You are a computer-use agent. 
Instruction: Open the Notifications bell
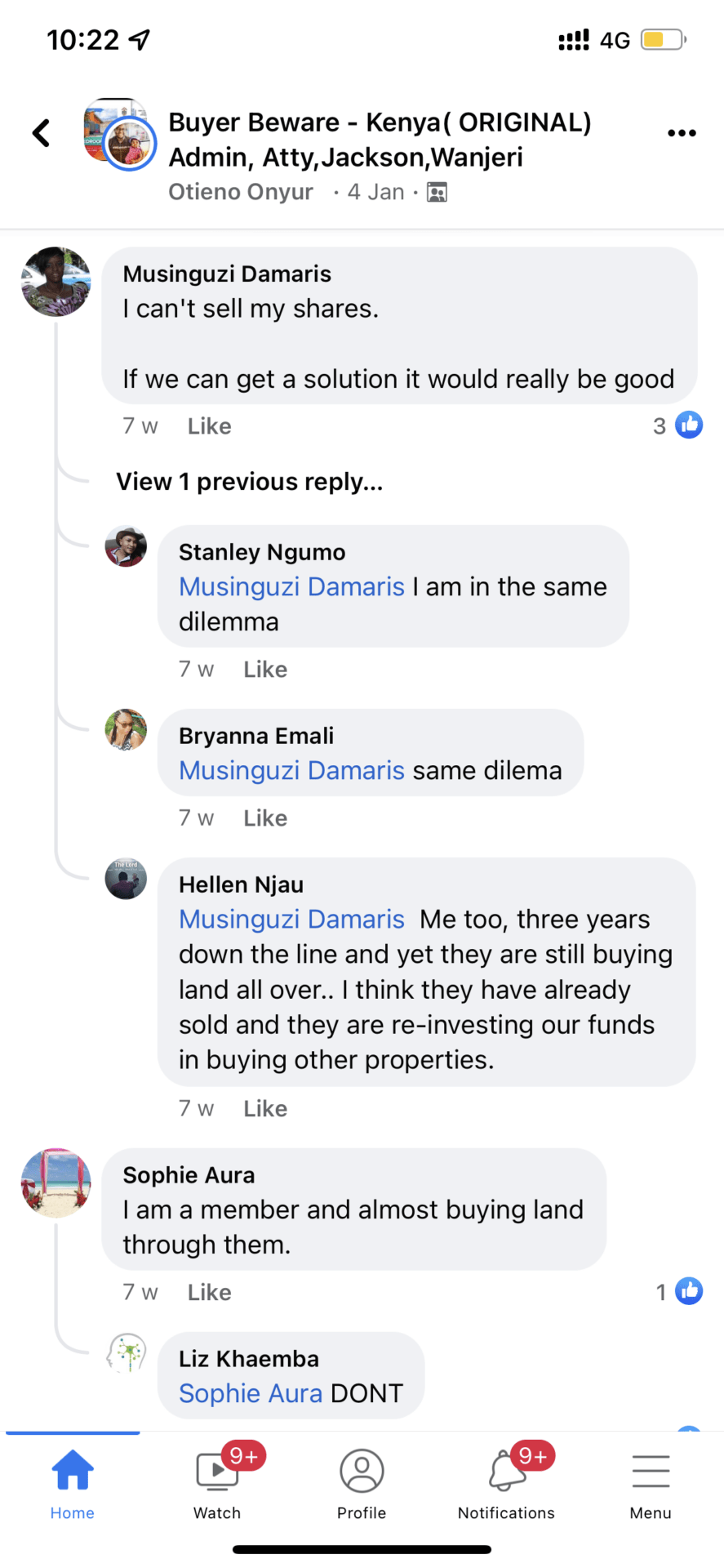[x=506, y=1484]
